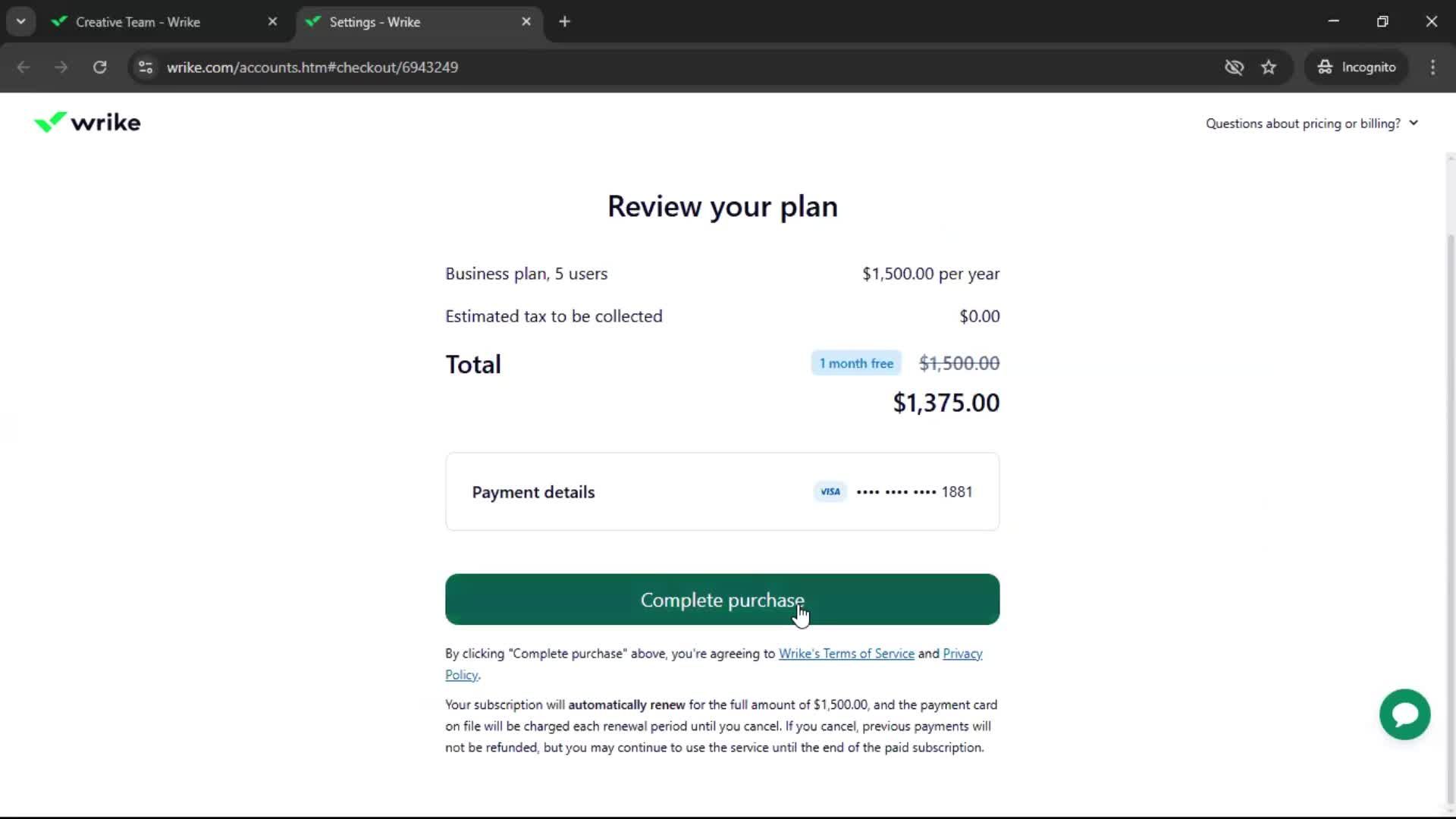1456x819 pixels.
Task: Open Wrike's Terms of Service link
Action: click(846, 654)
